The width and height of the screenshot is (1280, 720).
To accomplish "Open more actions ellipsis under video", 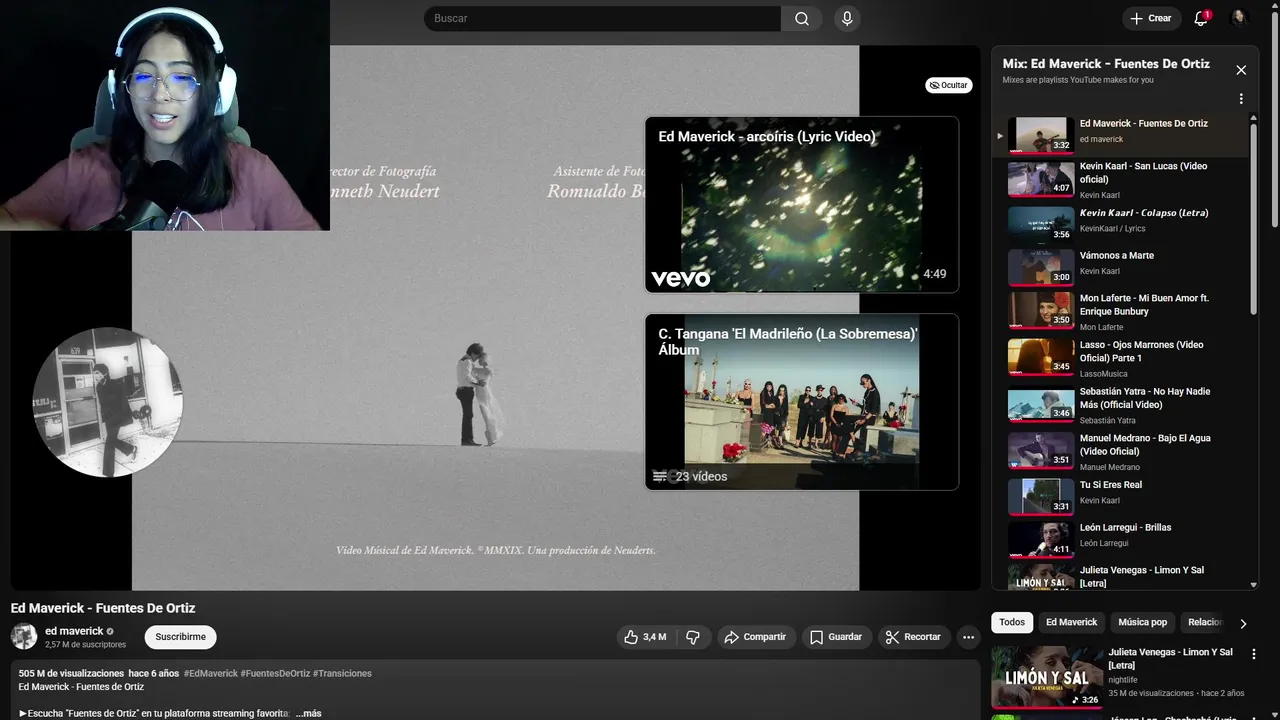I will pos(968,637).
